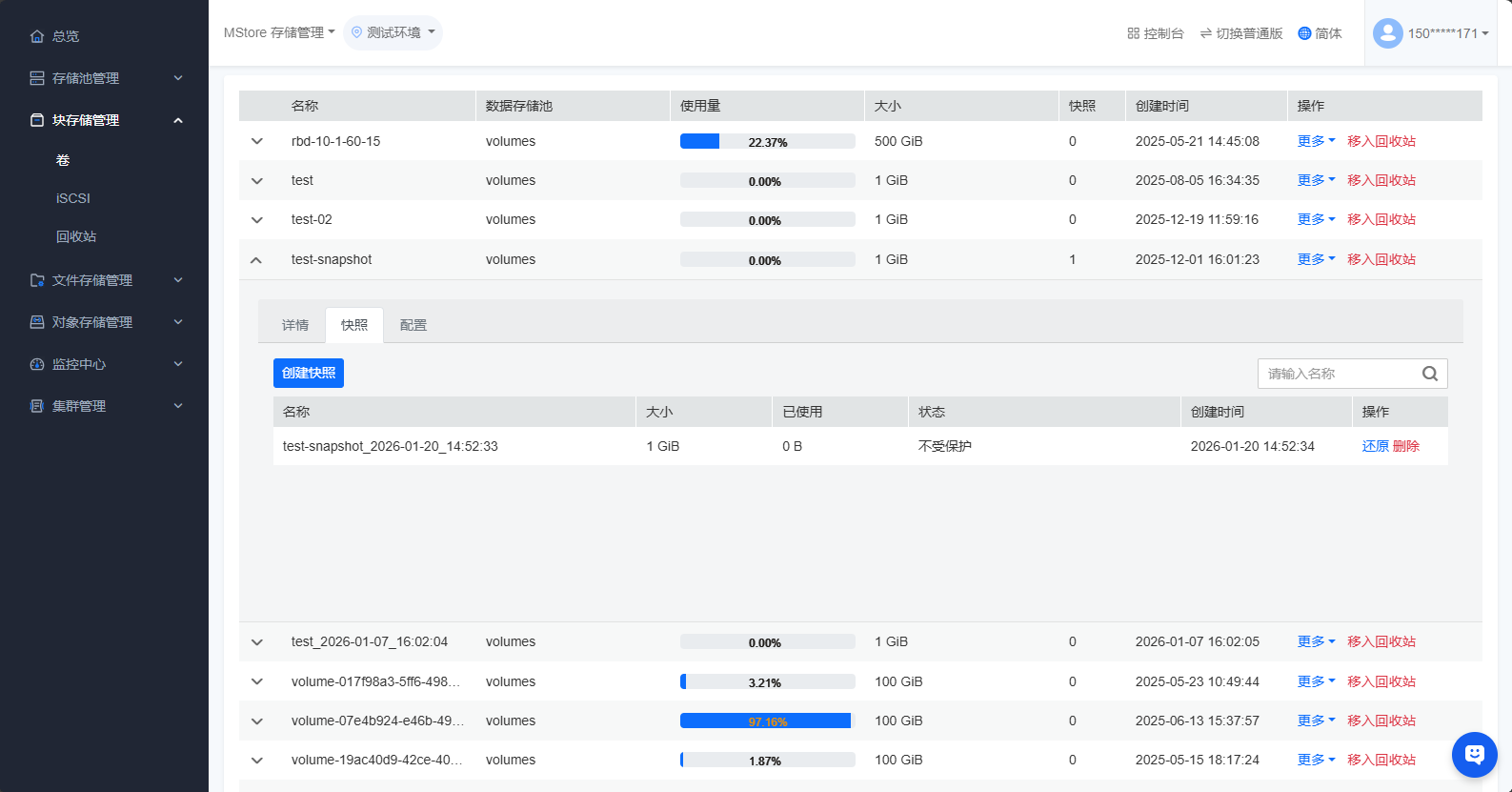Click the 总览 home icon in sidebar
This screenshot has width=1512, height=792.
point(37,36)
